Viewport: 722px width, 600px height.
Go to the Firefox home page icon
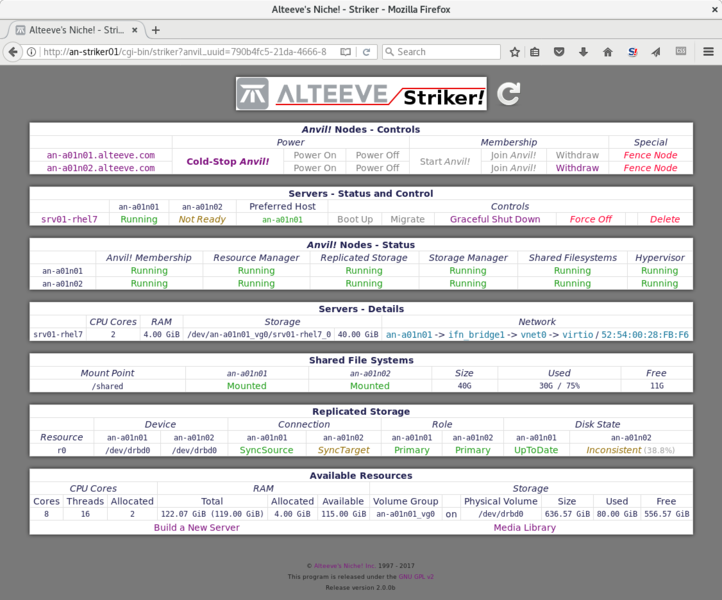607,52
